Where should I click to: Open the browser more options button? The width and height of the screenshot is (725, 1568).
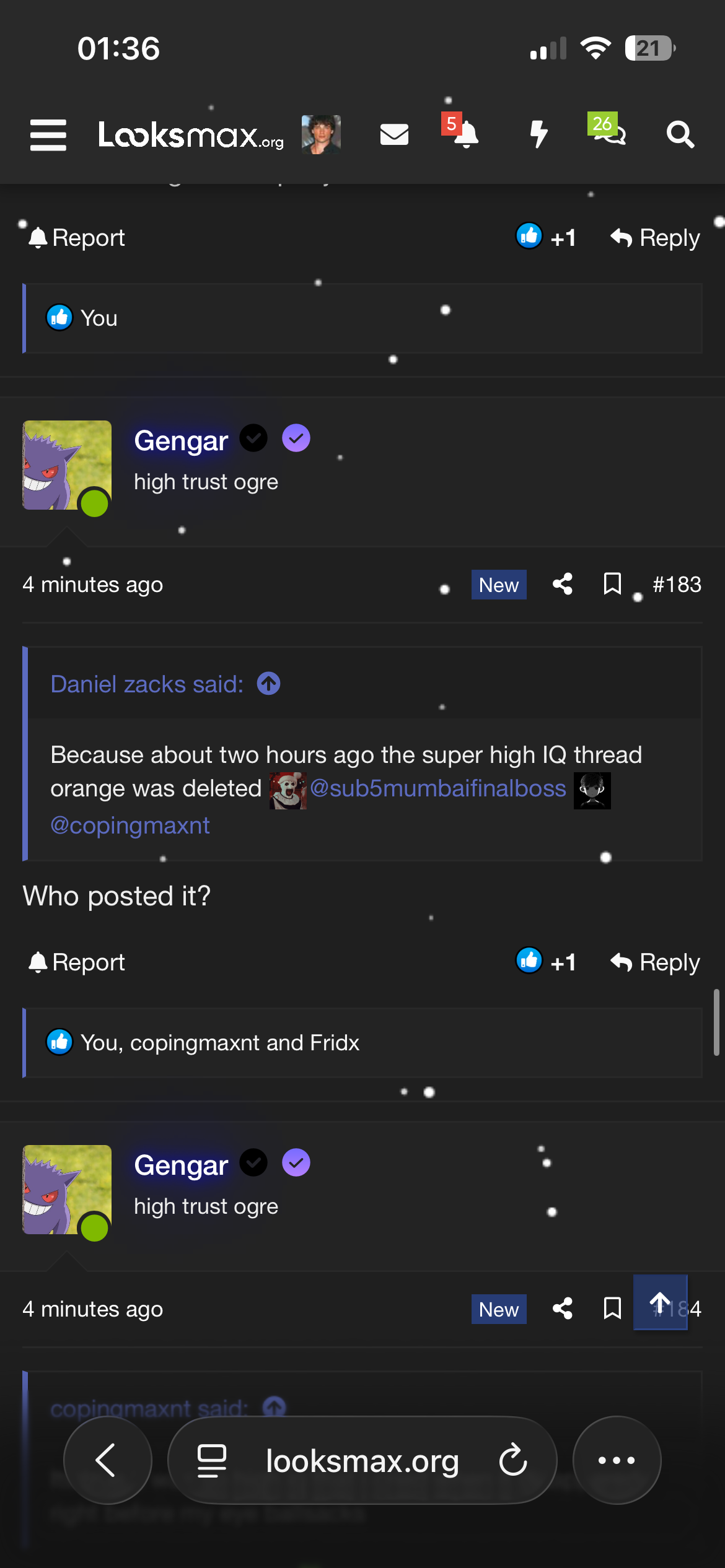617,1460
